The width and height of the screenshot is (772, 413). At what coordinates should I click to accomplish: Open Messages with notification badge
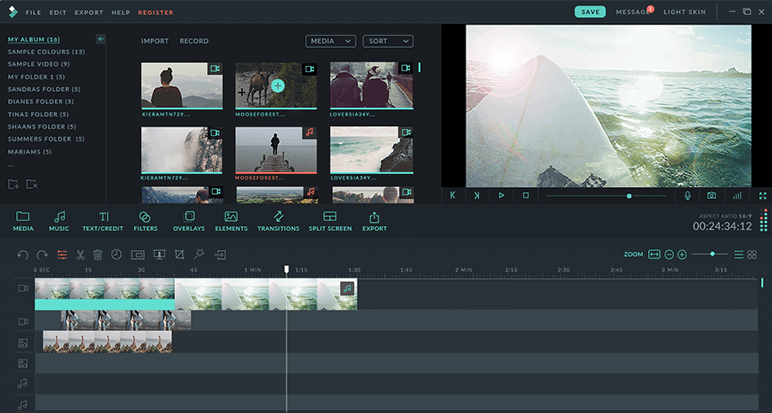(x=634, y=12)
